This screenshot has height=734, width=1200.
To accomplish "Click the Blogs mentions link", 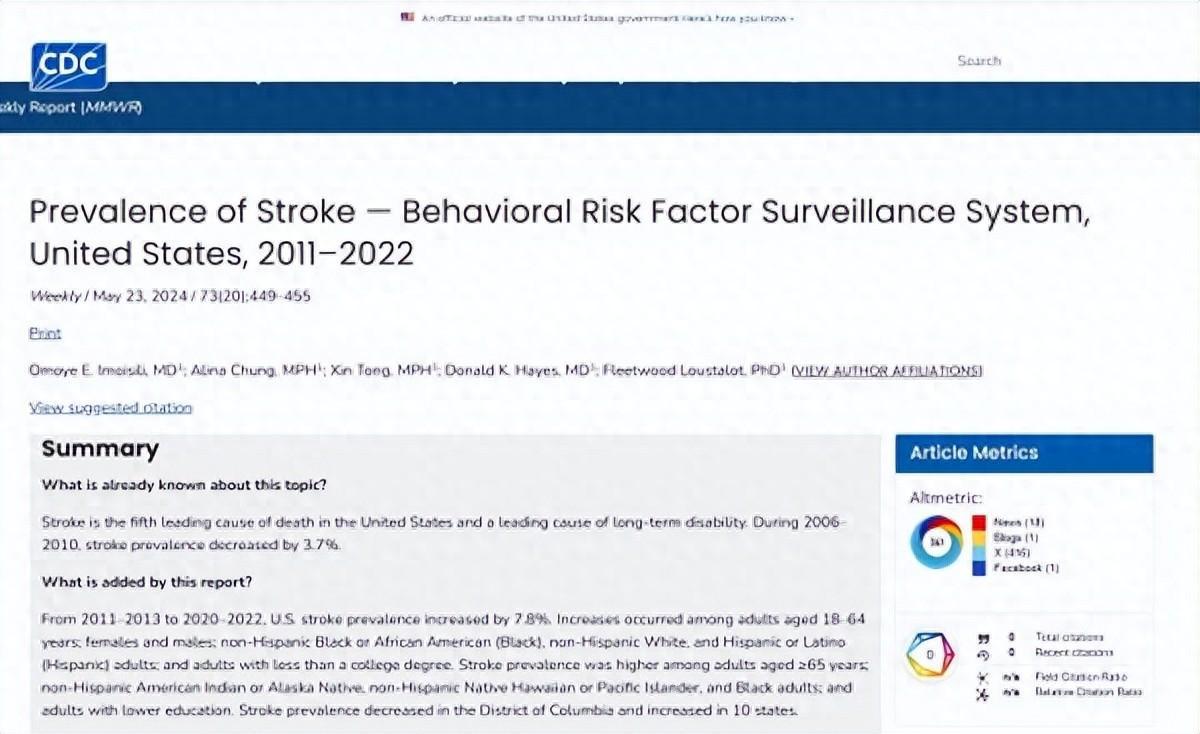I will click(1015, 537).
